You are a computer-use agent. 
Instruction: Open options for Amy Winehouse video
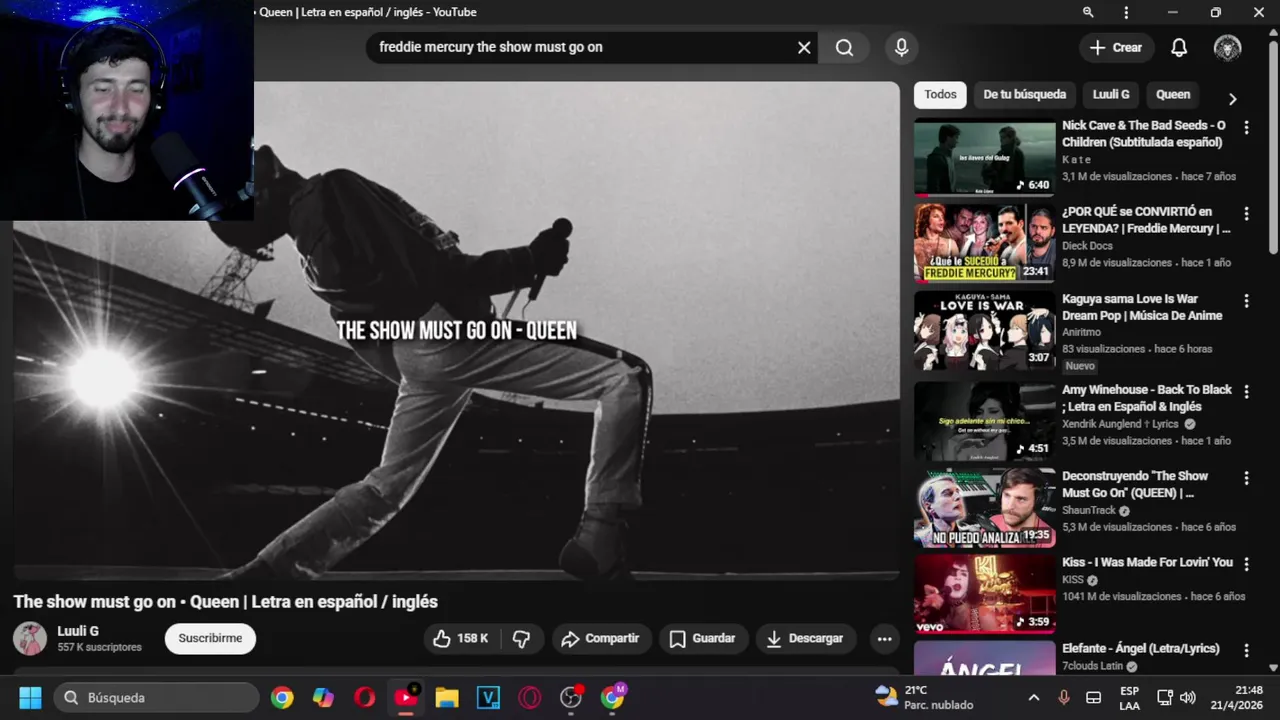coord(1246,391)
